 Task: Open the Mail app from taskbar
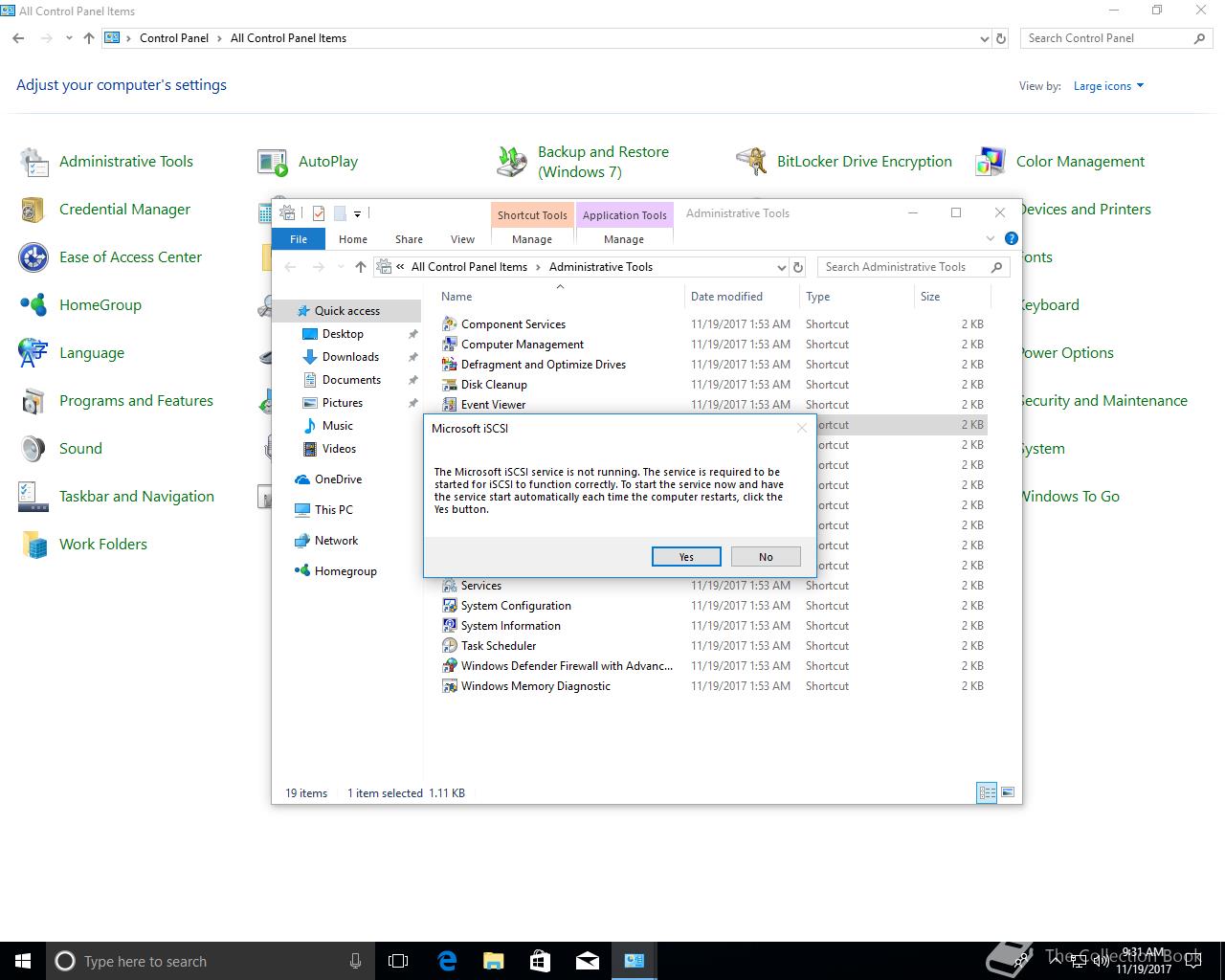588,961
